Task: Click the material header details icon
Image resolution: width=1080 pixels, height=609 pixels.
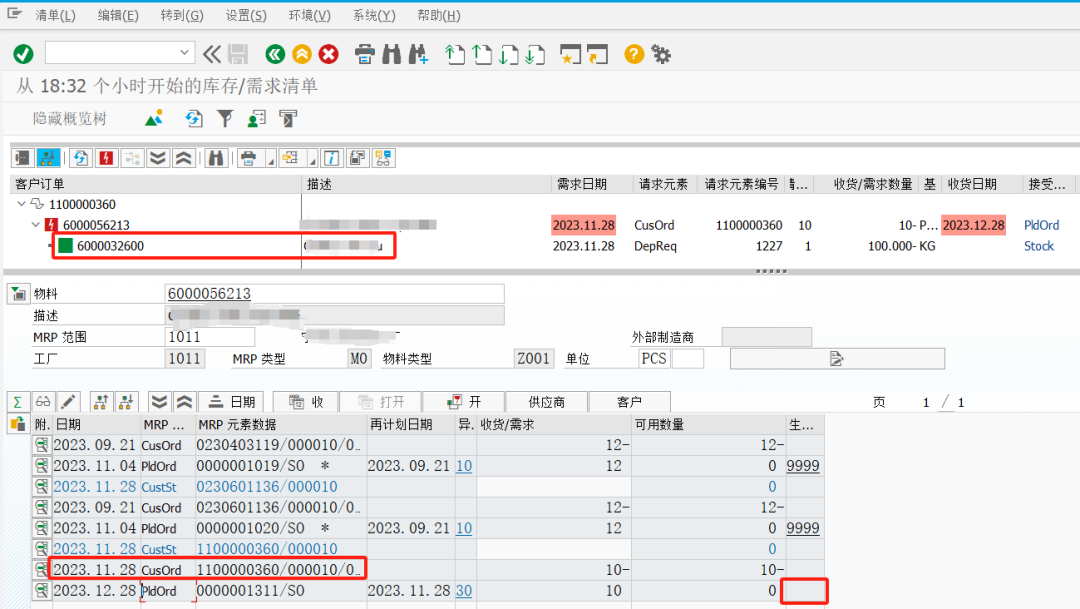Action: pyautogui.click(x=18, y=294)
